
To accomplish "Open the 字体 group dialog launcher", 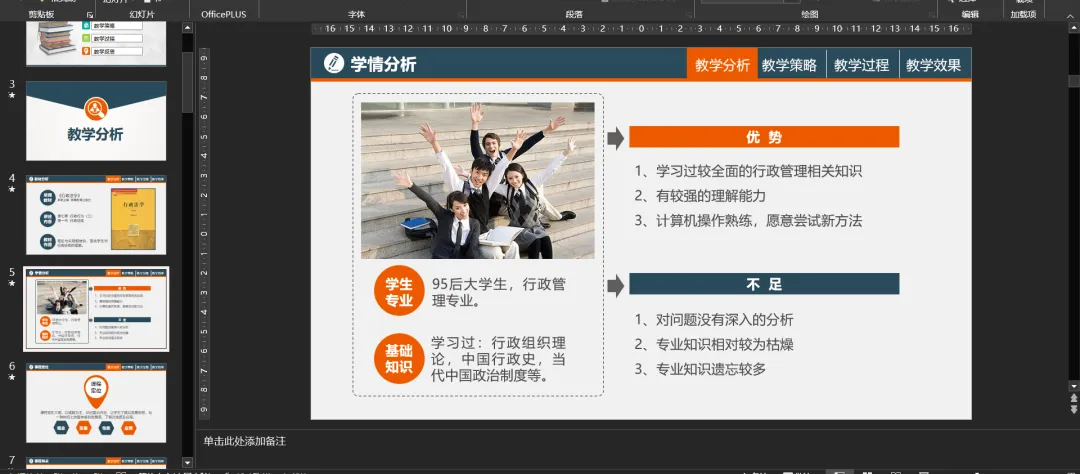I will pyautogui.click(x=459, y=14).
